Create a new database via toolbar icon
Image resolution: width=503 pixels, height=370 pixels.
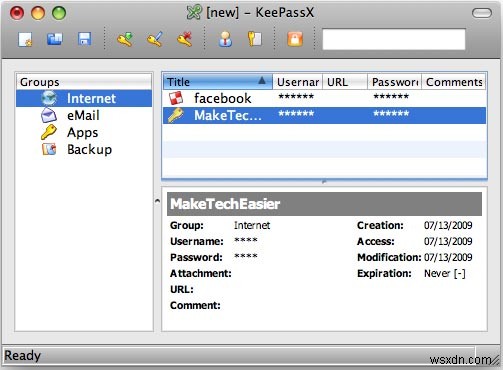tap(25, 39)
